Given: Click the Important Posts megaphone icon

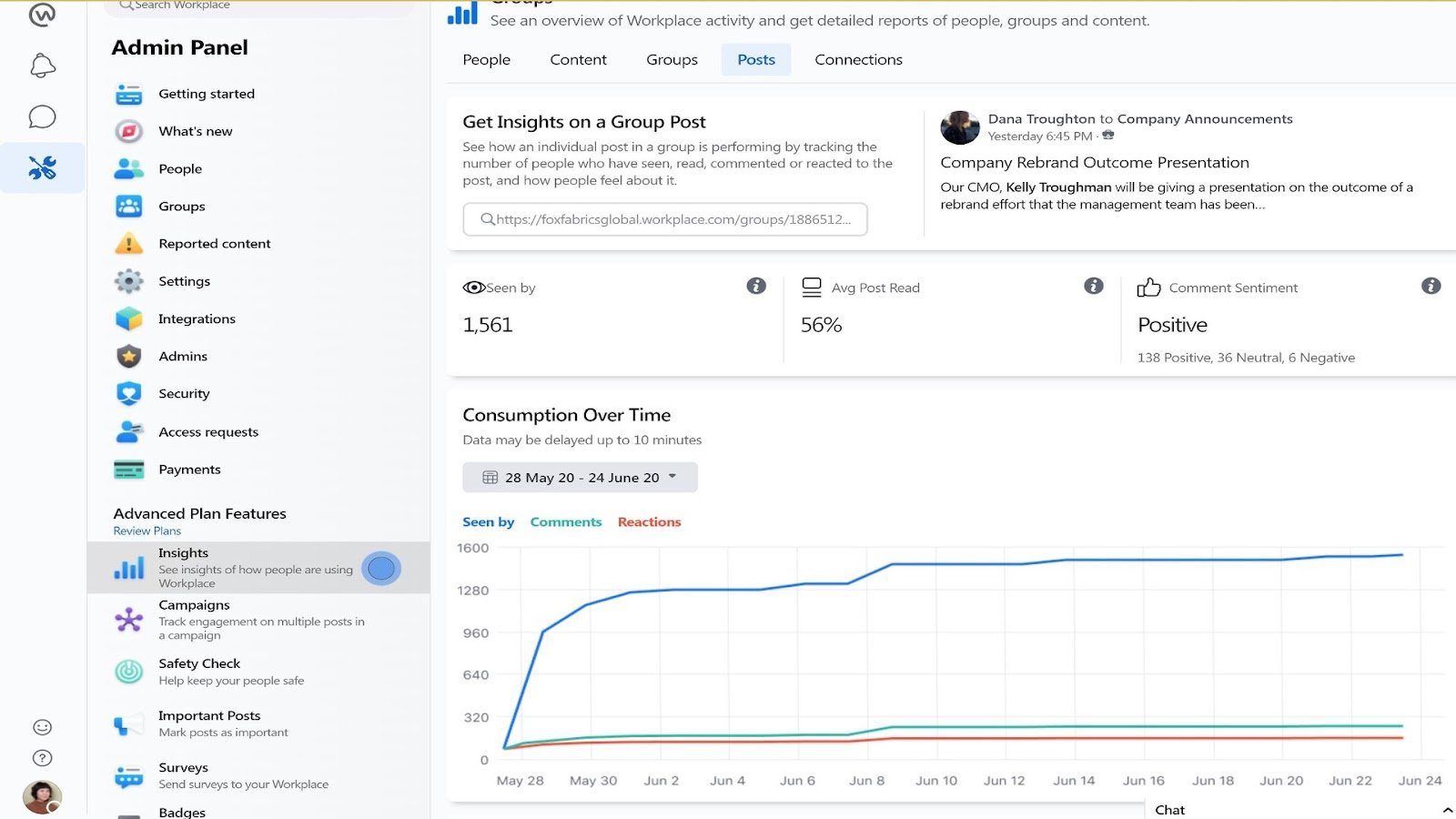Looking at the screenshot, I should coord(129,724).
